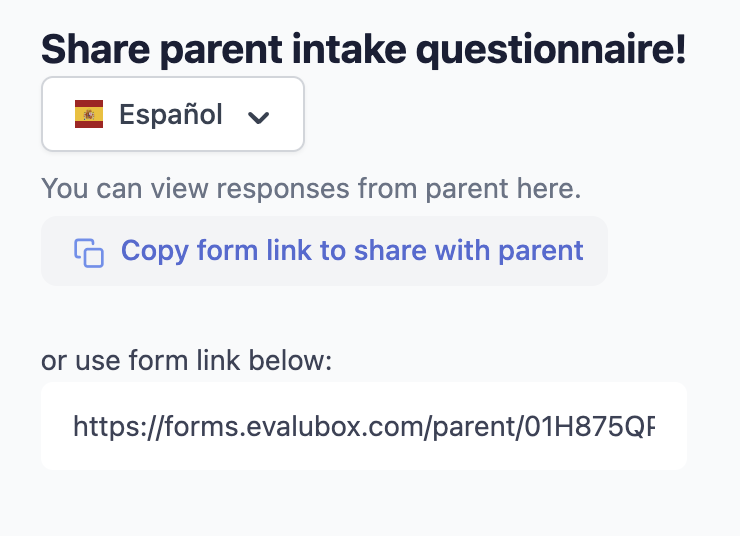Focus the parent form URL text box

(x=363, y=426)
